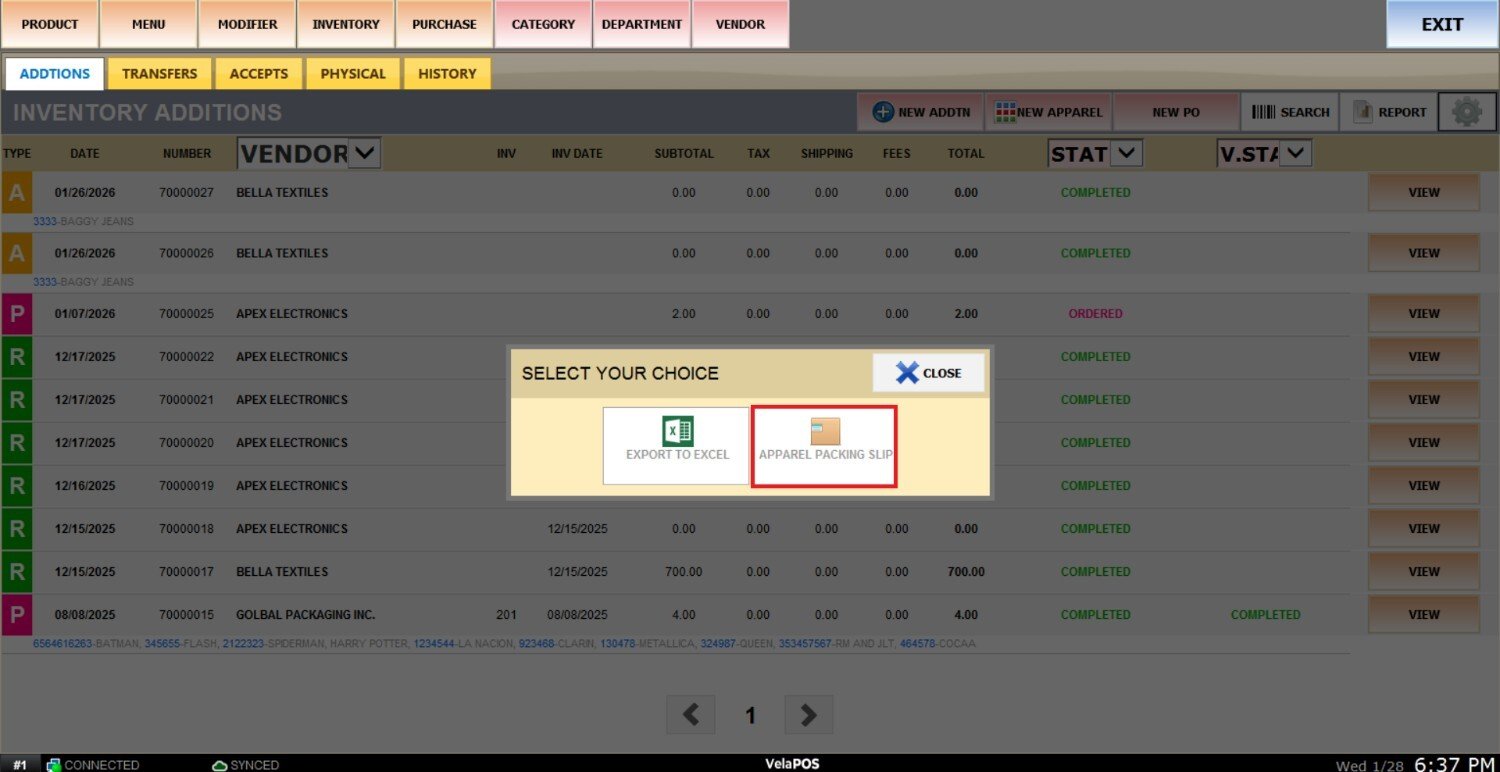Viewport: 1500px width, 772px height.
Task: Expand the Vendor filter dropdown
Action: click(x=364, y=153)
